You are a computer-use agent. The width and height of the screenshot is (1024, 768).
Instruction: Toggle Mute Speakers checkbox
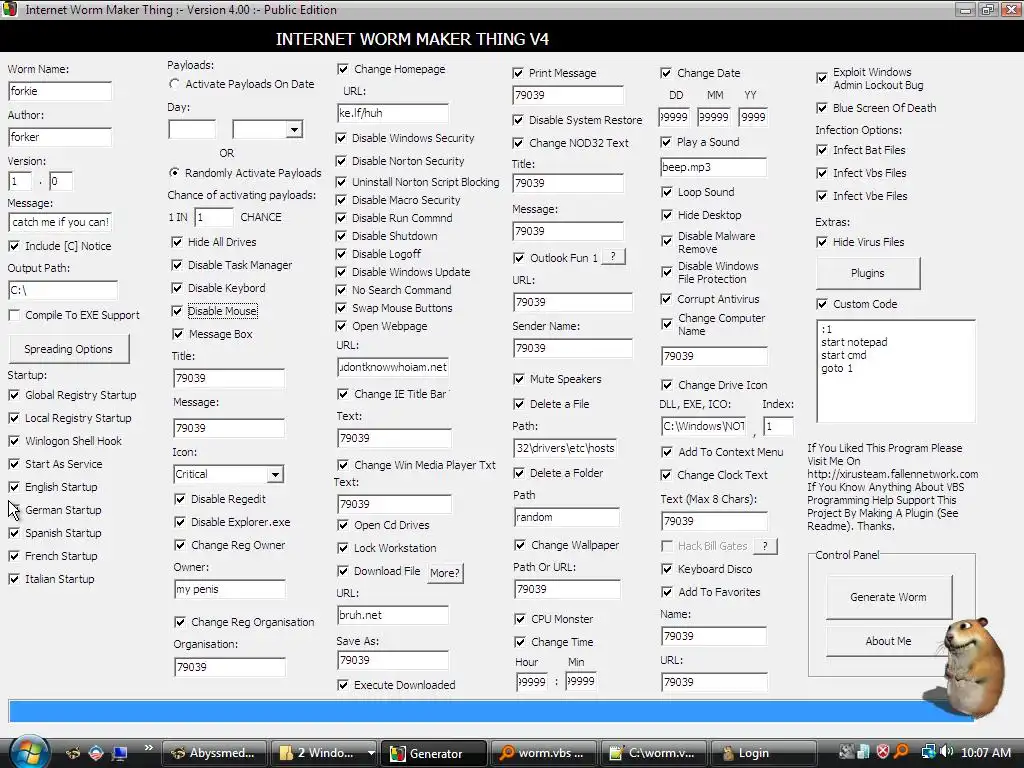point(519,379)
